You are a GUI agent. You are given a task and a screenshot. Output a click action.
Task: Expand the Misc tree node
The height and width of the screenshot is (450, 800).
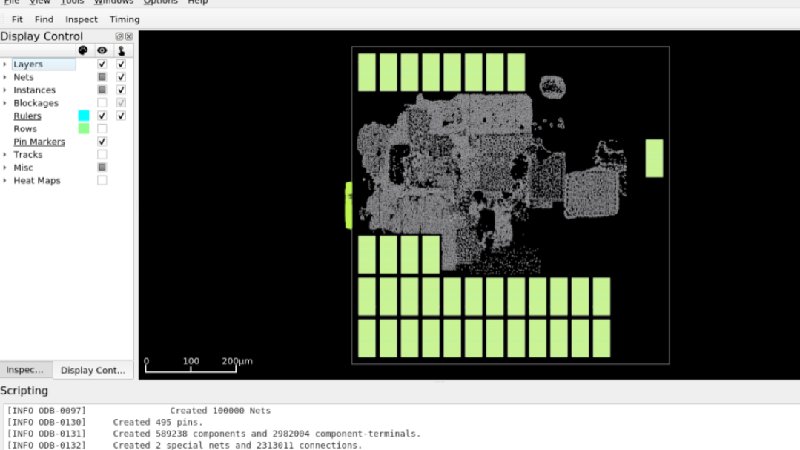coord(5,167)
